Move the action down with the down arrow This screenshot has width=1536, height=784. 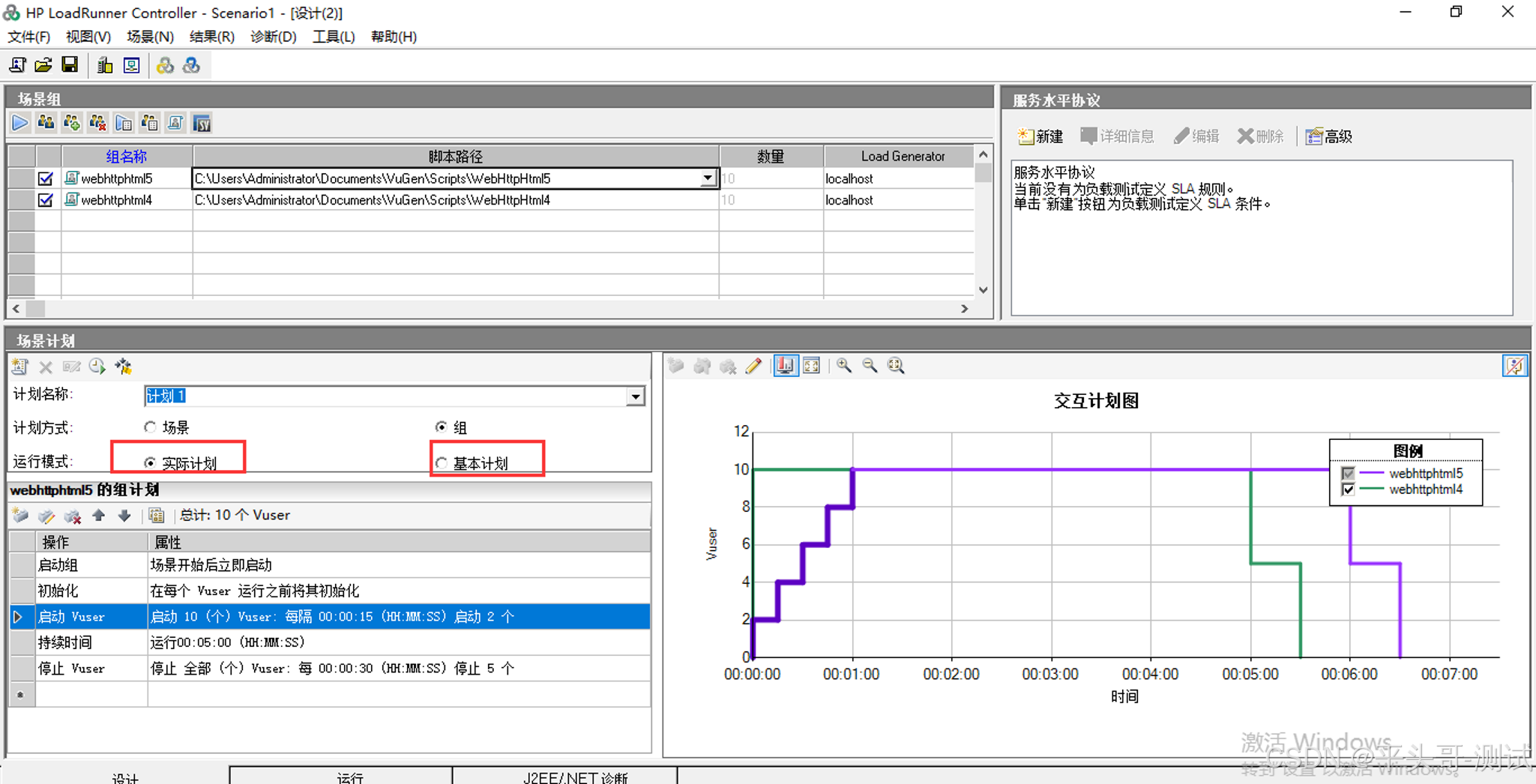coord(124,516)
